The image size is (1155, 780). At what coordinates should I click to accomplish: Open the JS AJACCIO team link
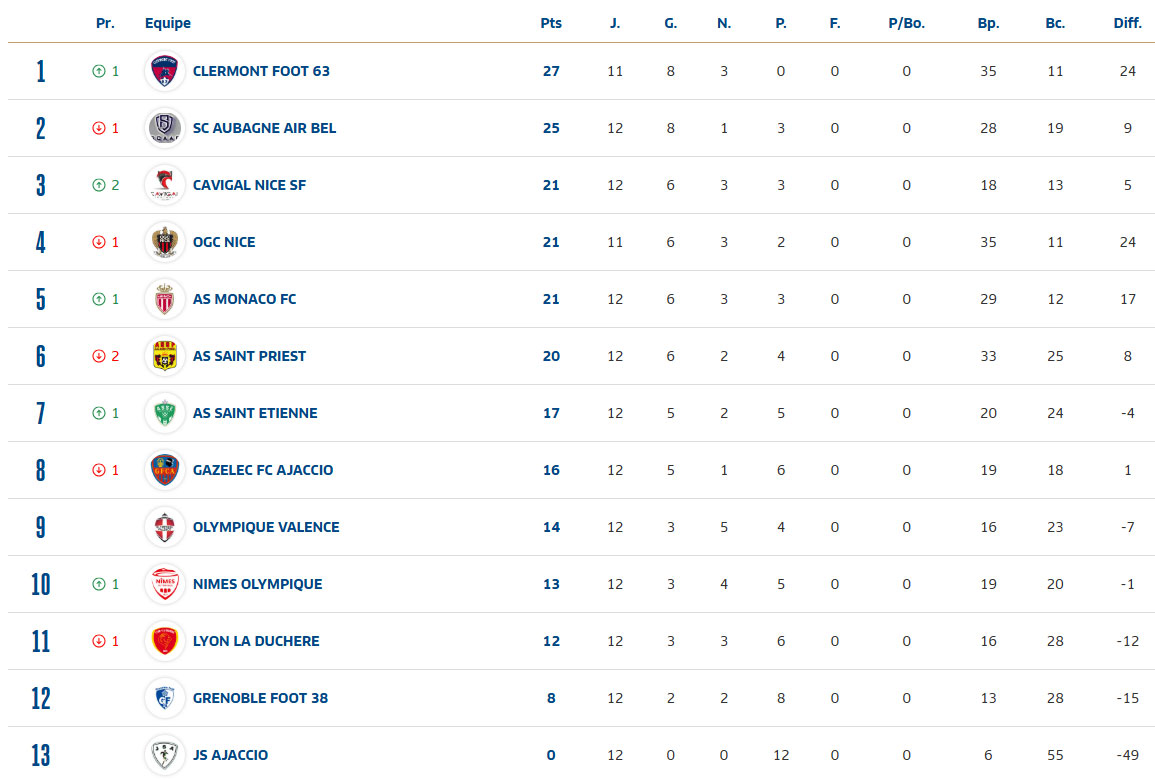pyautogui.click(x=230, y=755)
